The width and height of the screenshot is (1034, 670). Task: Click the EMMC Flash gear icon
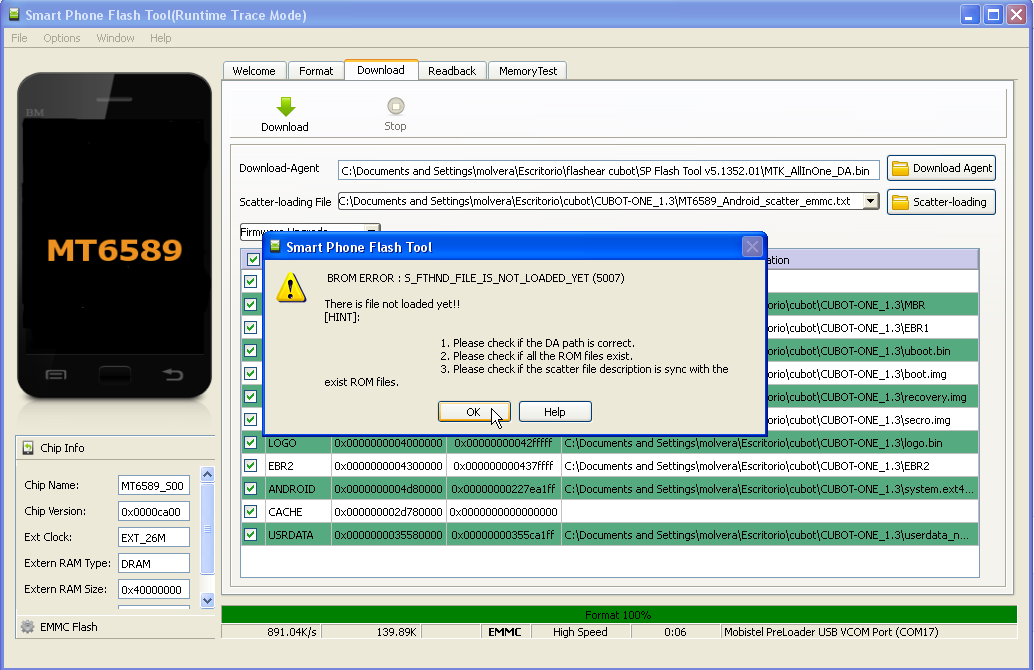click(x=28, y=627)
